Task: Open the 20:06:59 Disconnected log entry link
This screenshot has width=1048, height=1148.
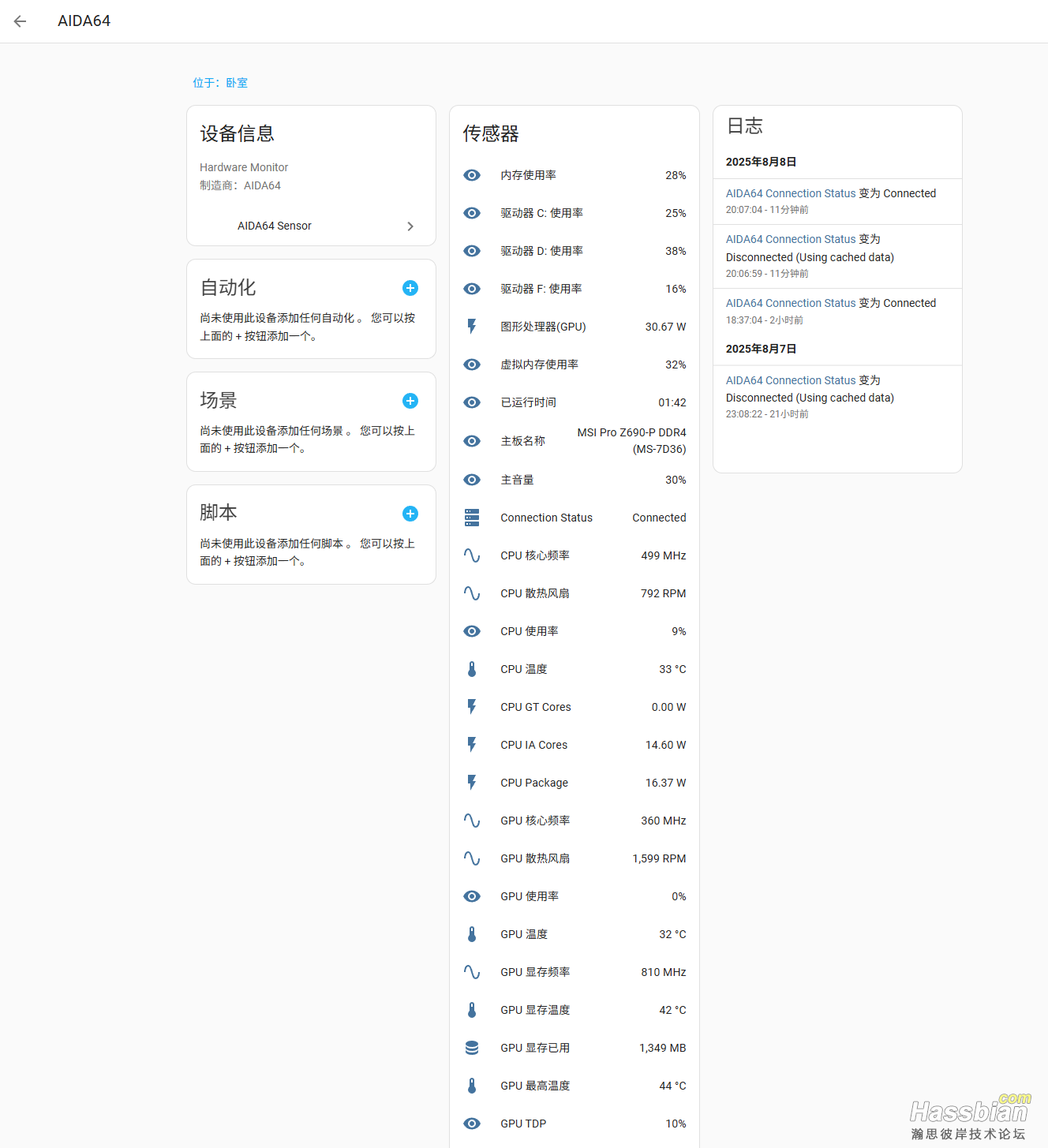Action: (x=791, y=239)
